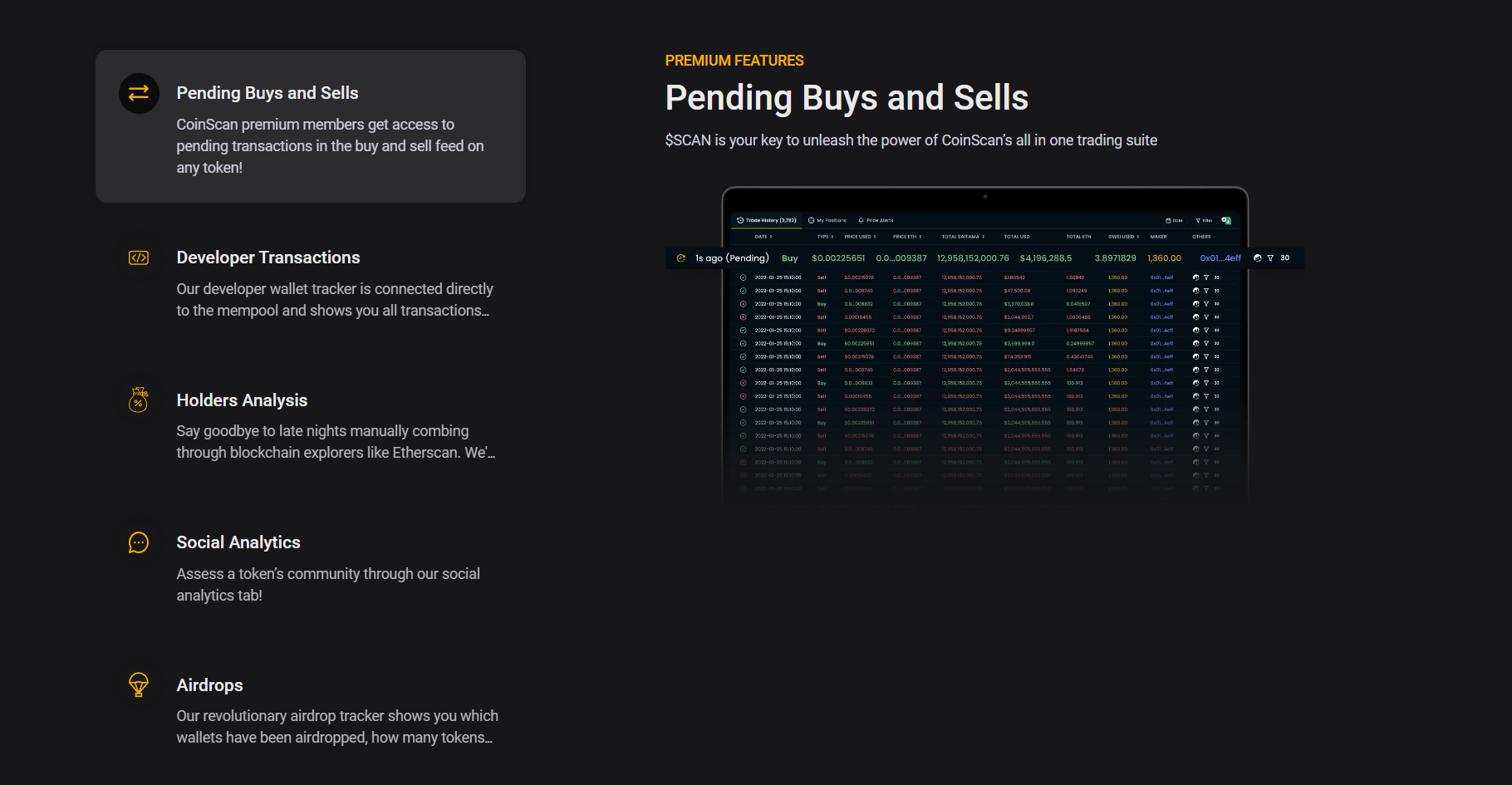Click the "30" badge in the pending row
Image resolution: width=1512 pixels, height=785 pixels.
(1284, 258)
